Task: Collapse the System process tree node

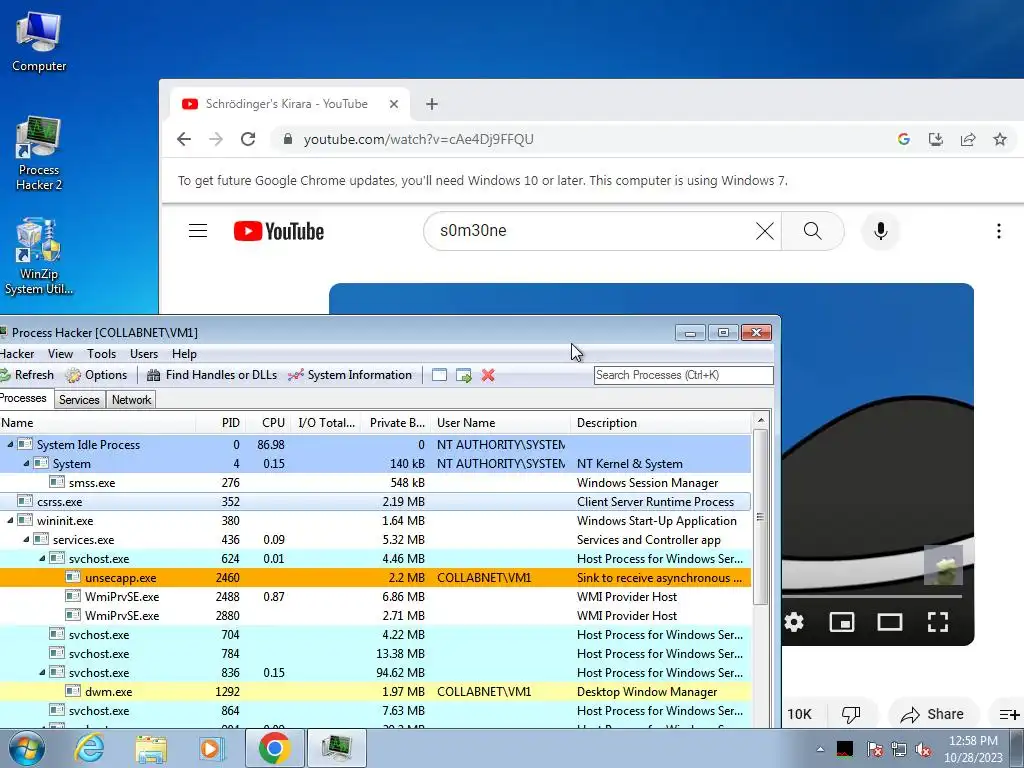Action: 26,464
